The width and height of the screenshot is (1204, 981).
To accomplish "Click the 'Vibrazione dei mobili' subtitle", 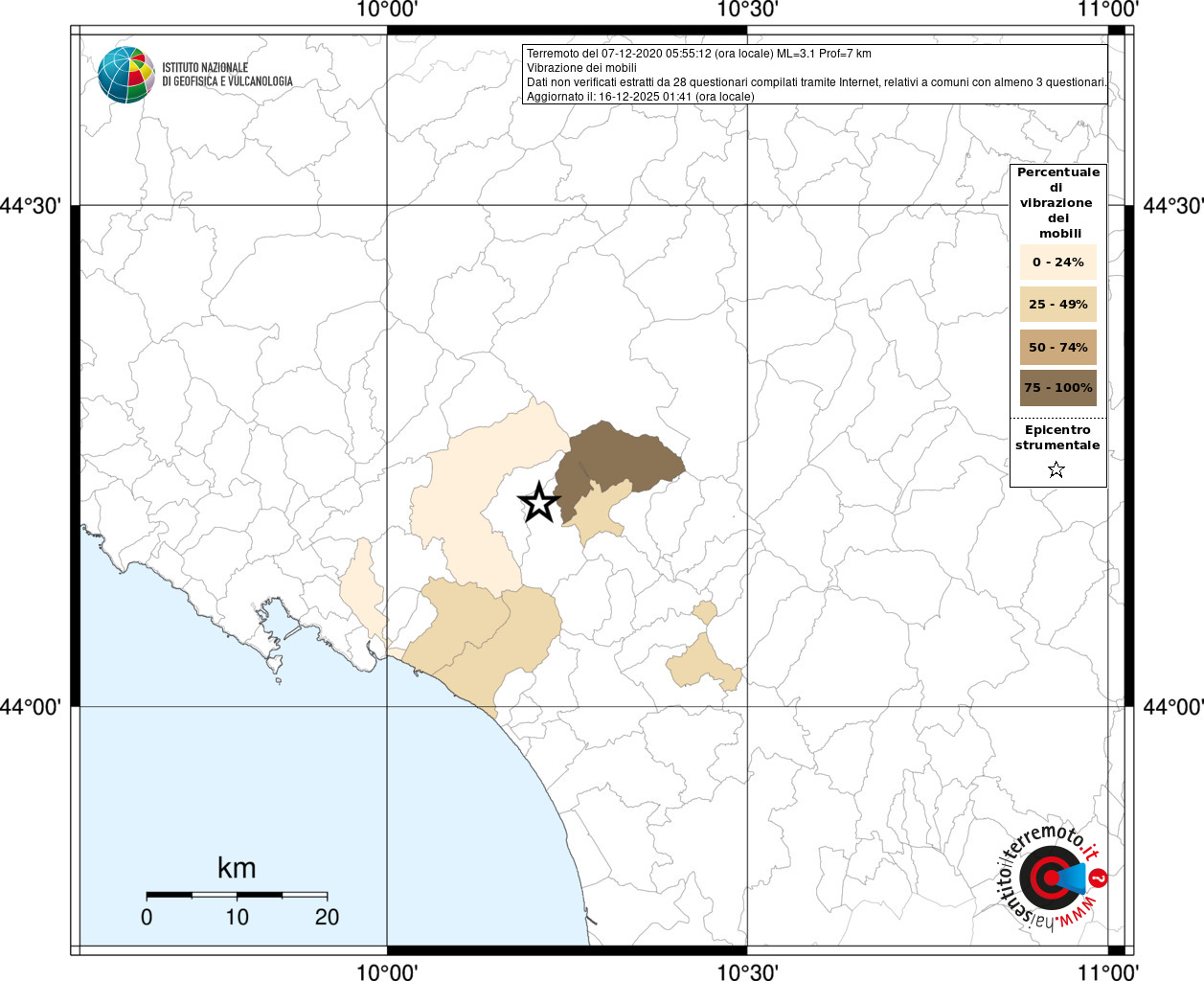I will point(581,68).
